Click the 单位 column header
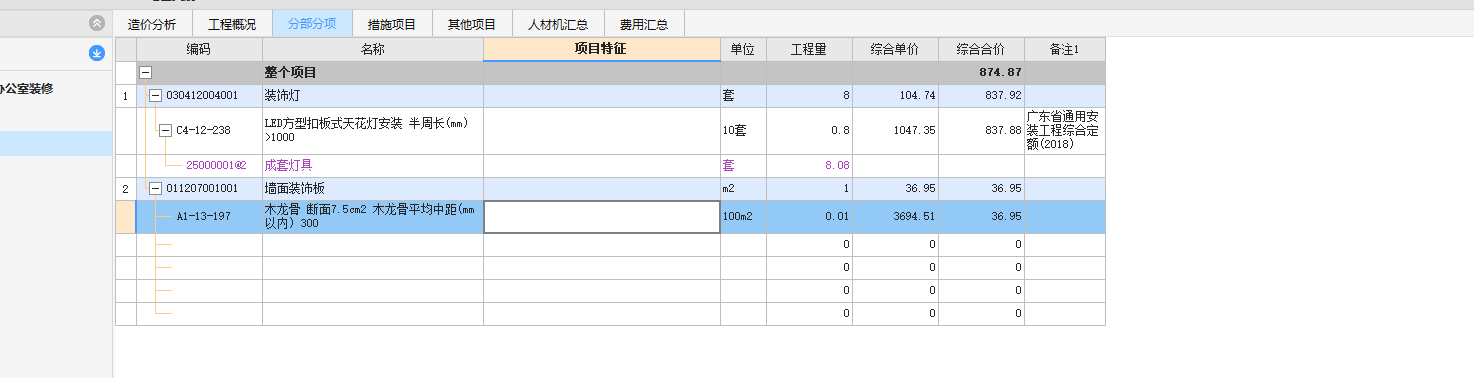Viewport: 1474px width, 378px height. tap(743, 49)
